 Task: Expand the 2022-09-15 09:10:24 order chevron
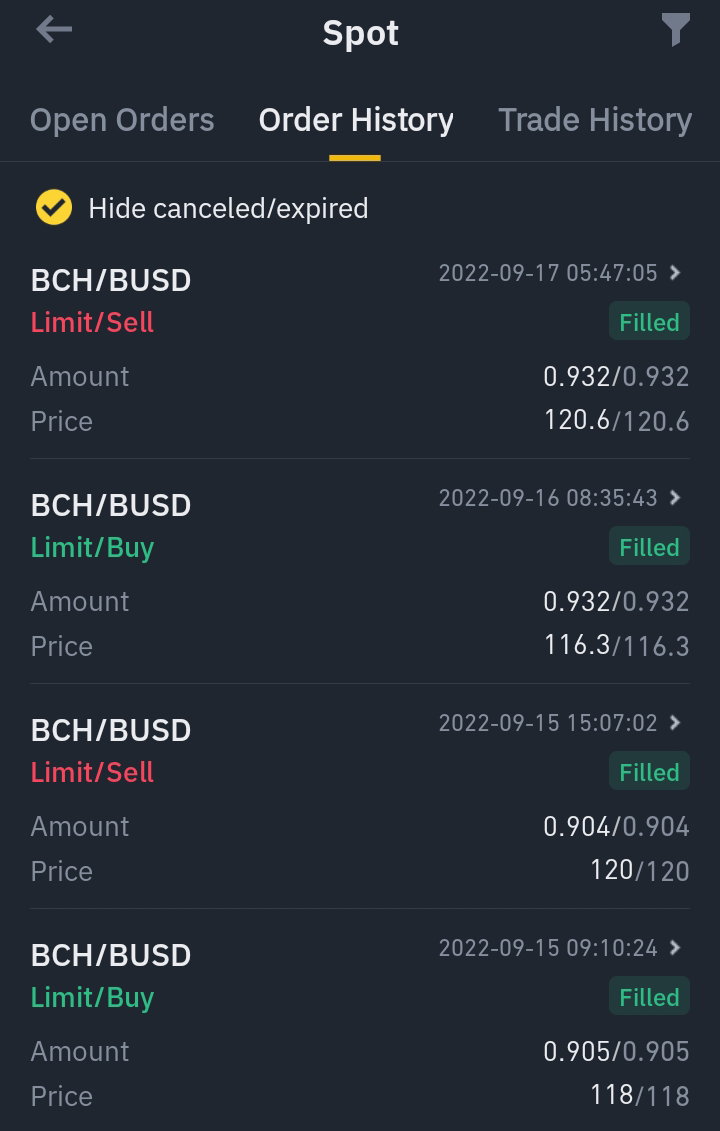[x=675, y=948]
